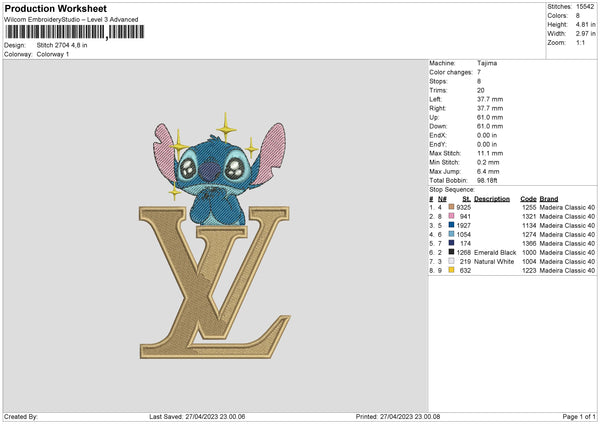Select the pink swatch for thread 1321
The height and width of the screenshot is (424, 600).
pos(451,216)
